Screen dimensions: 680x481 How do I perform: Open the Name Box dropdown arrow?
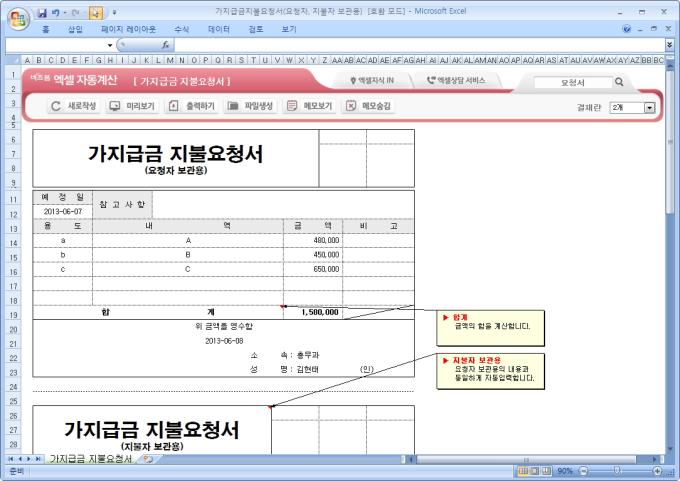click(x=110, y=45)
